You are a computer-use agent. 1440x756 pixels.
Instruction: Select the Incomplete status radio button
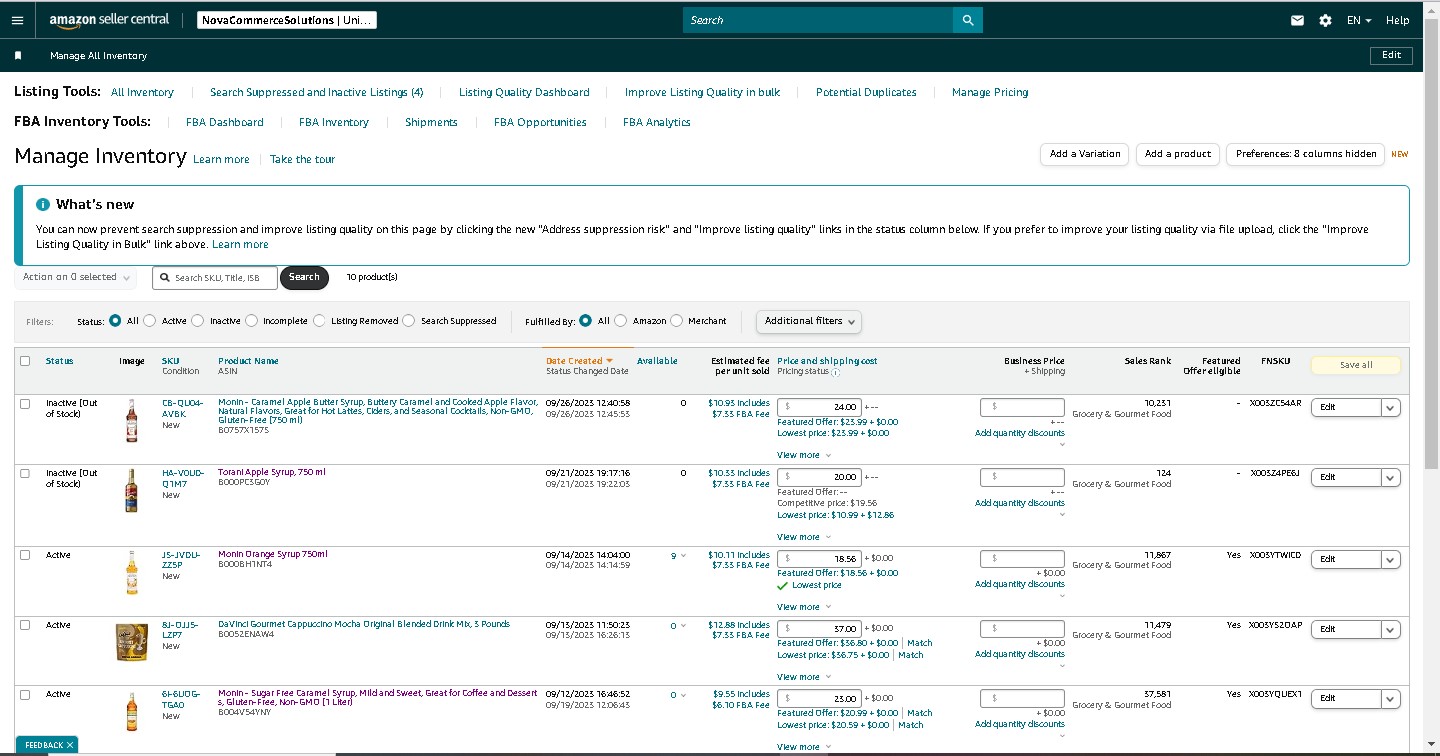coord(250,321)
